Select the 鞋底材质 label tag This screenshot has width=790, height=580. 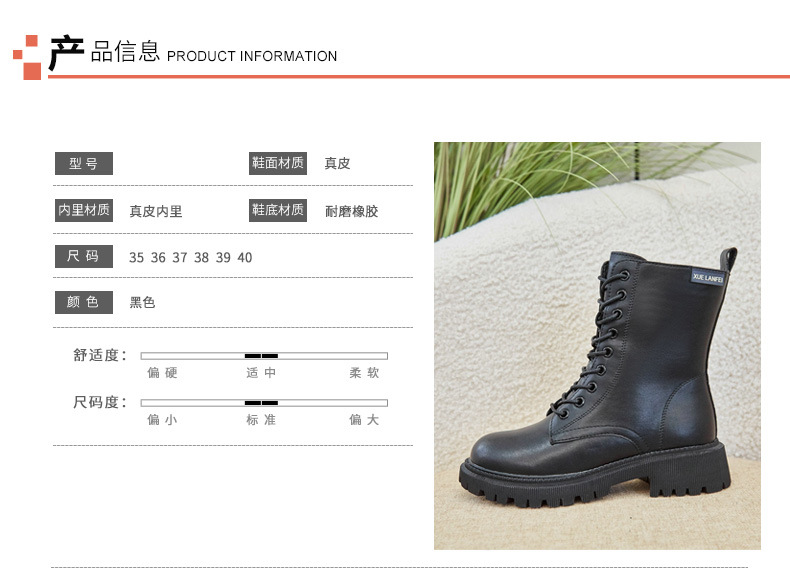pos(278,210)
